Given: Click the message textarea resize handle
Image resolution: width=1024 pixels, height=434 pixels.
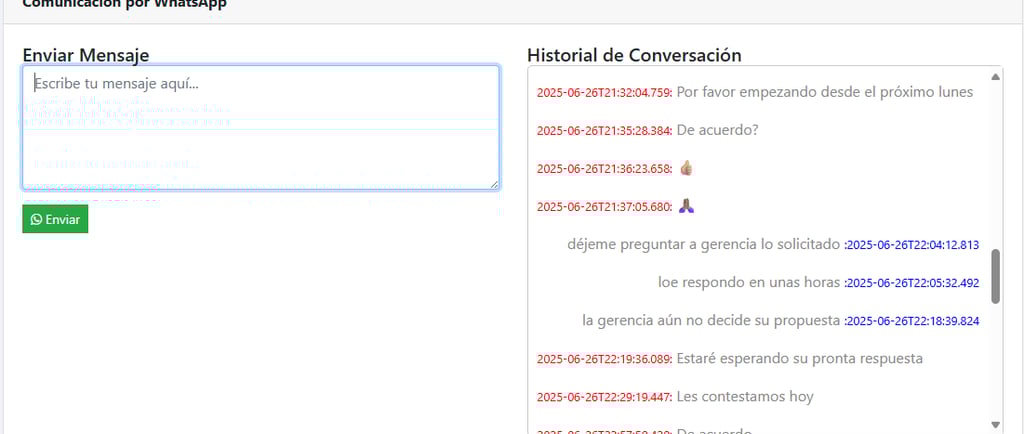Looking at the screenshot, I should point(494,185).
